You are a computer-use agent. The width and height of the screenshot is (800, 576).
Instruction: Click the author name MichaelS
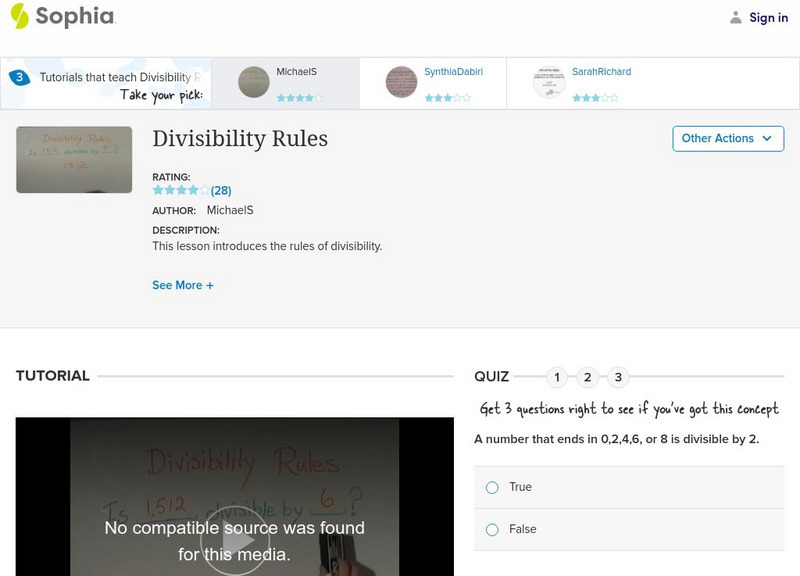point(230,210)
